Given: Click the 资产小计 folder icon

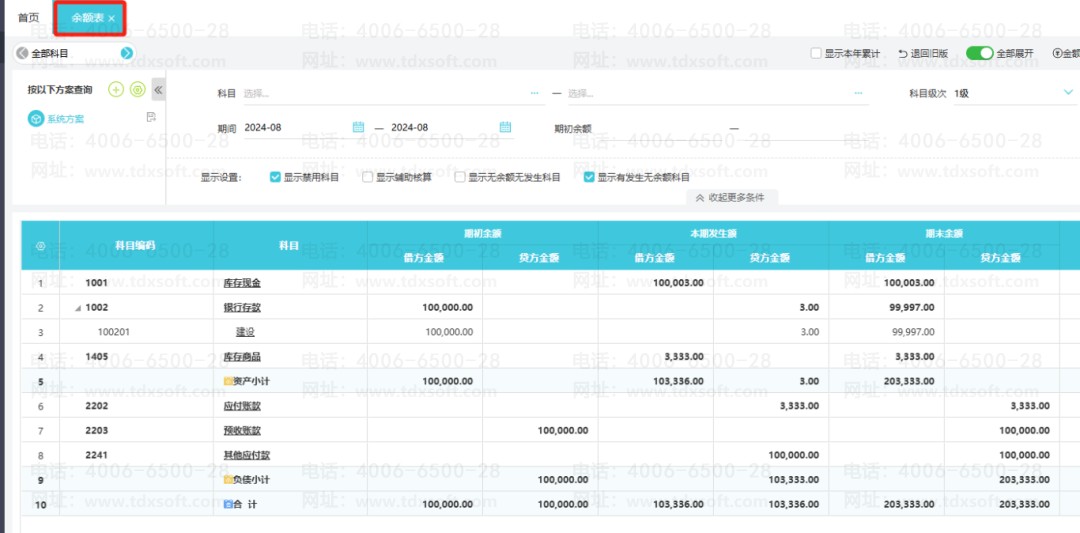Looking at the screenshot, I should point(228,381).
